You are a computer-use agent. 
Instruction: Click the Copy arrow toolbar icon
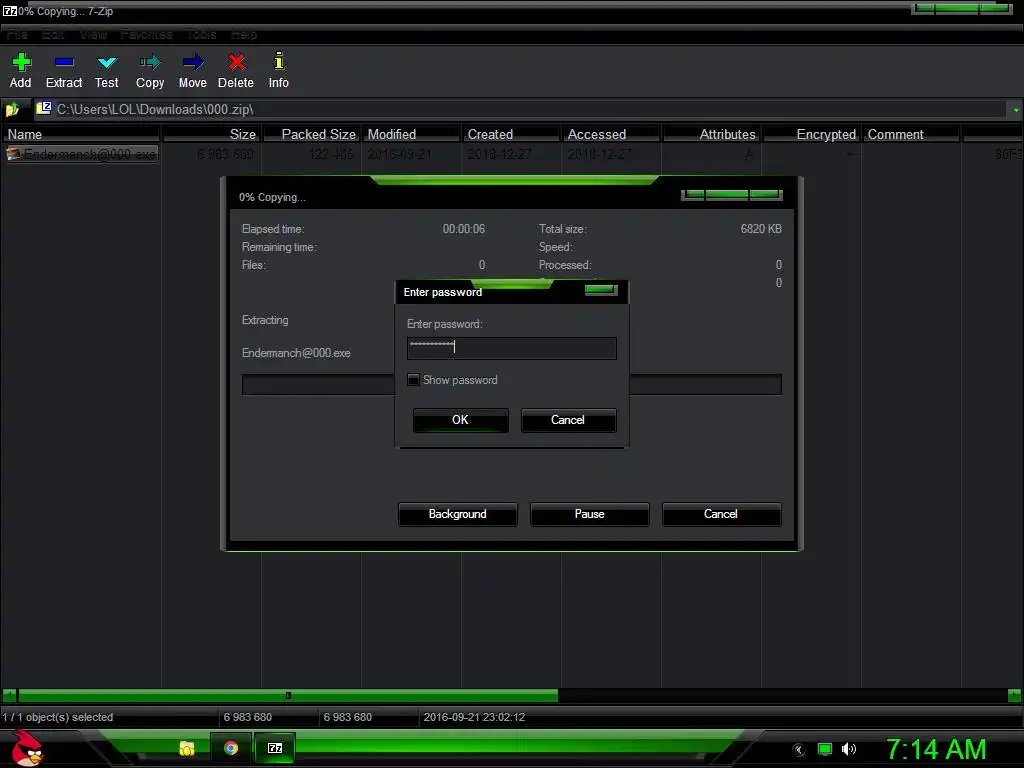[150, 62]
